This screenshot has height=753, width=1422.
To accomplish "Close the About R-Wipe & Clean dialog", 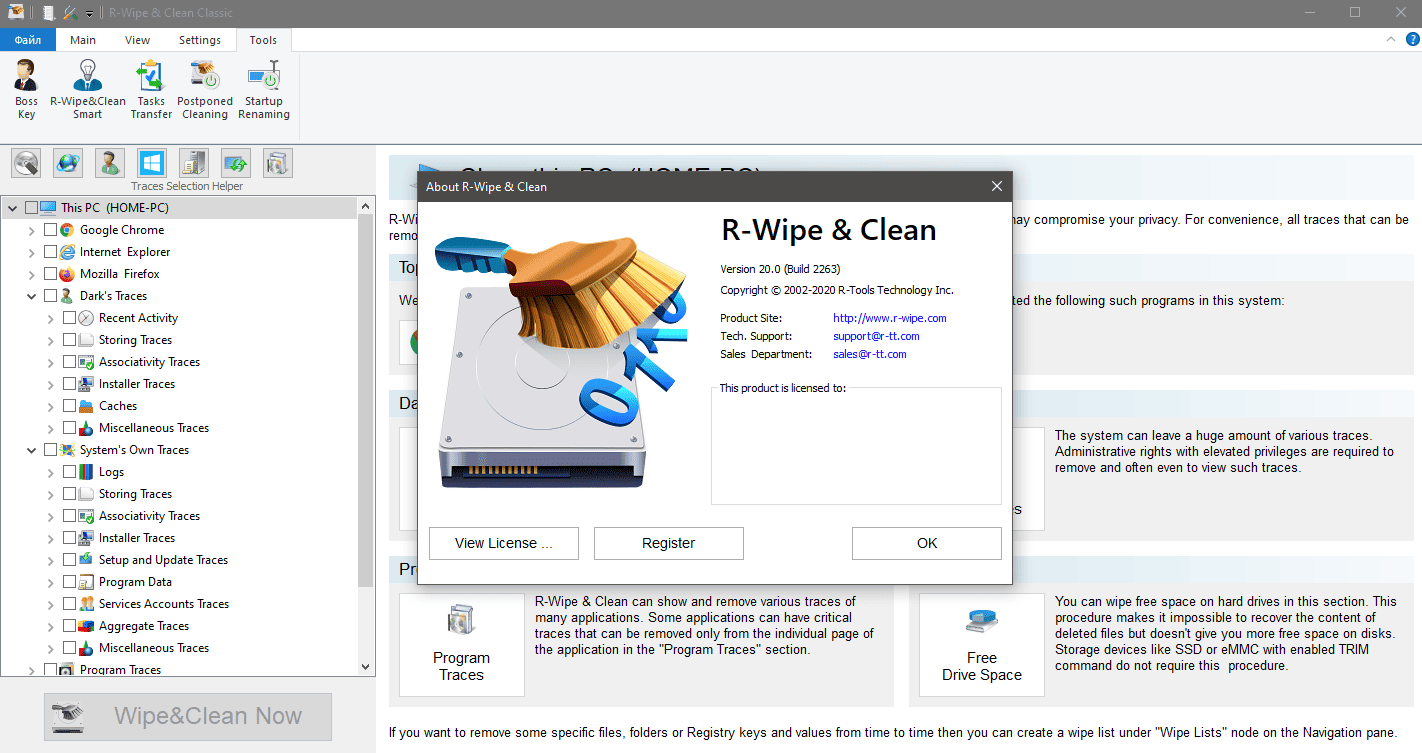I will 996,186.
